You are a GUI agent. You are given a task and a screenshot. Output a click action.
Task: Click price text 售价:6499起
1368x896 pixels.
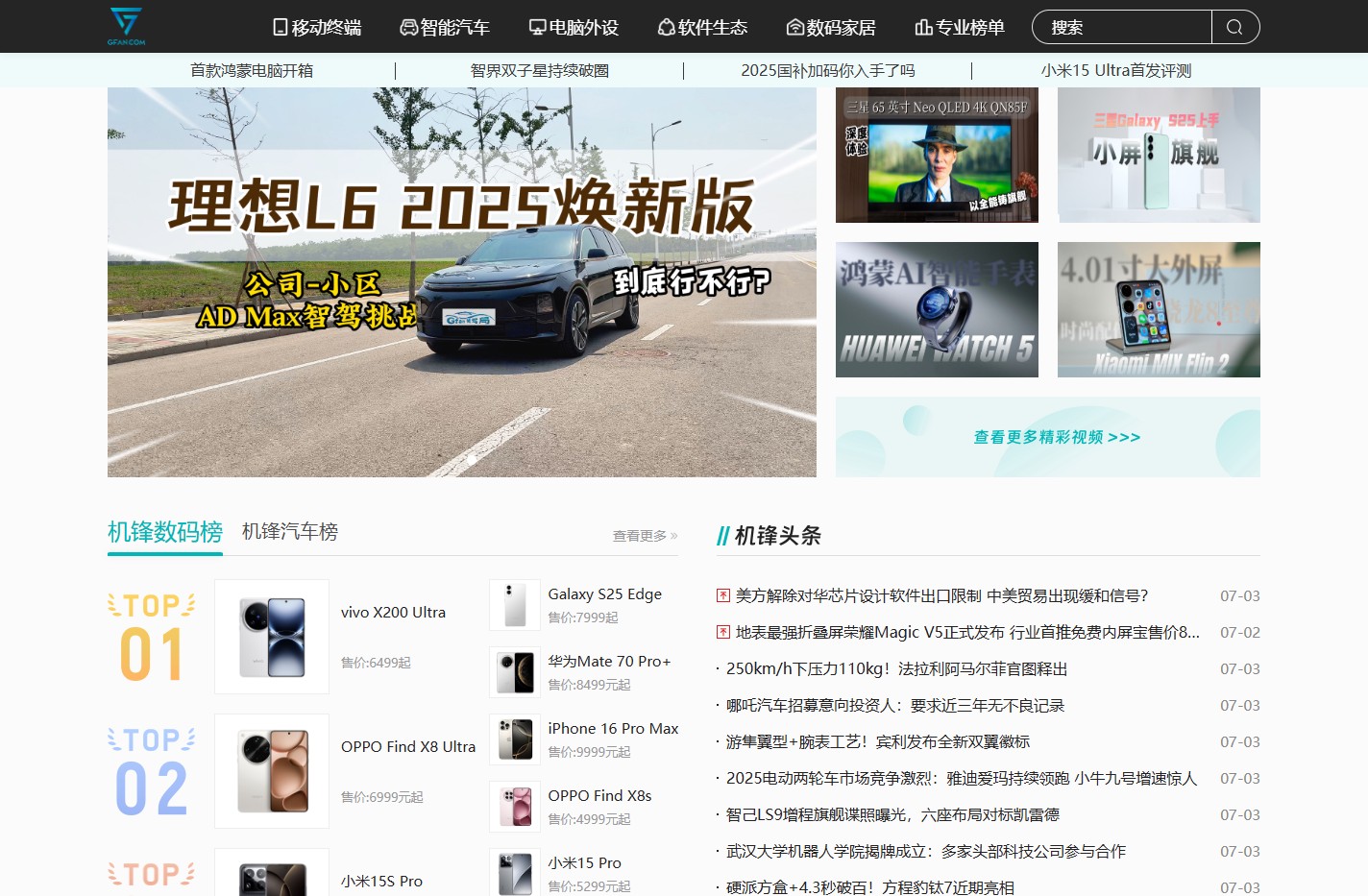pyautogui.click(x=376, y=663)
